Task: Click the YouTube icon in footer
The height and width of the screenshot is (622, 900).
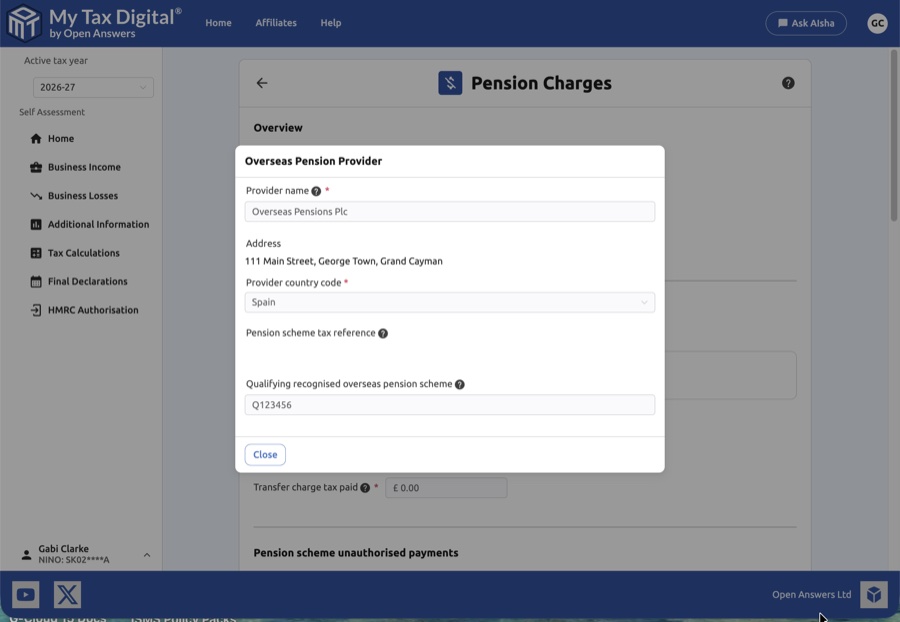Action: click(26, 595)
